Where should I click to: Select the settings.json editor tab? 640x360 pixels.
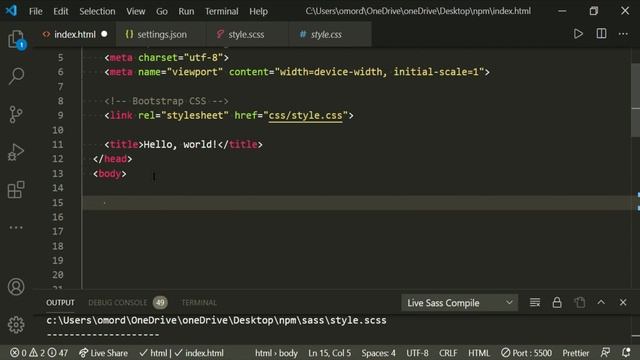[162, 34]
